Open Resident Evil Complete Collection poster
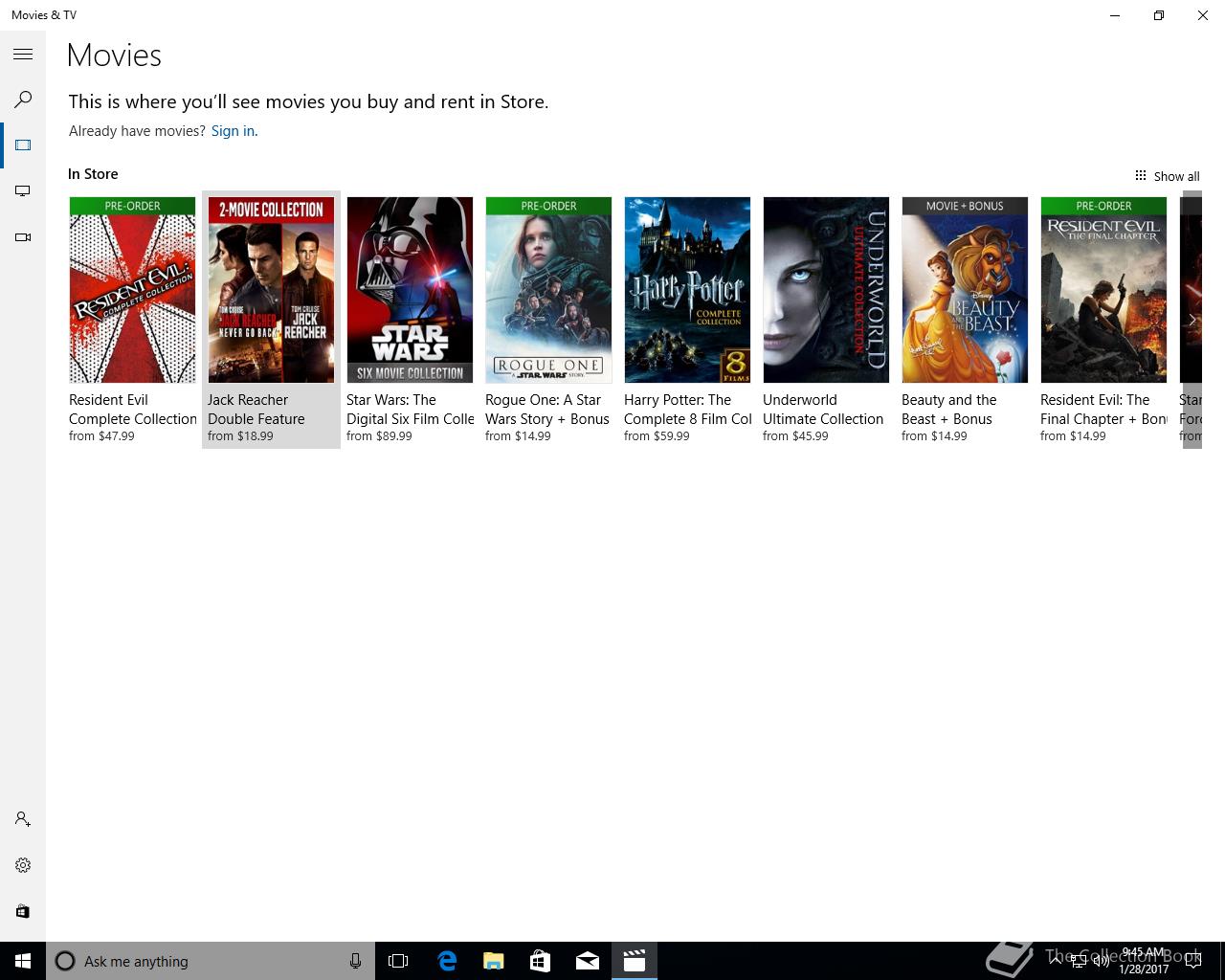1225x980 pixels. pos(132,290)
